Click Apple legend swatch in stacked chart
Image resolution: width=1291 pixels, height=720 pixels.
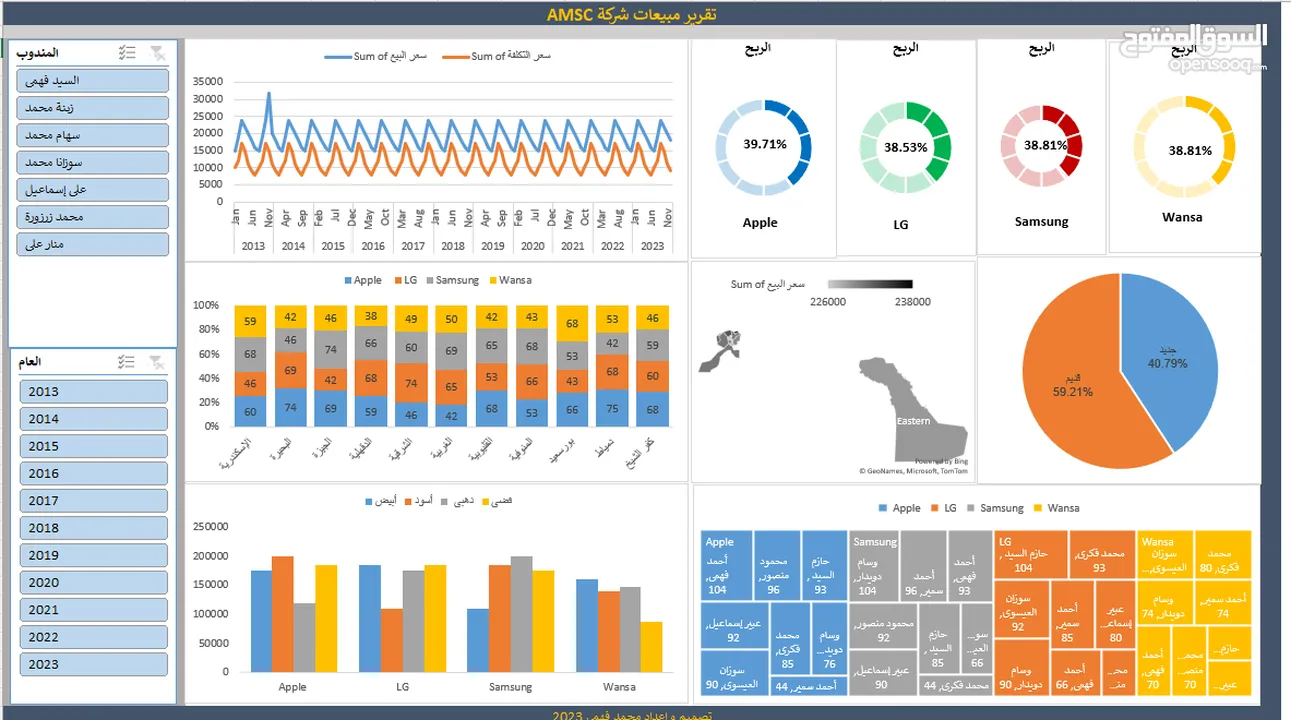[348, 281]
